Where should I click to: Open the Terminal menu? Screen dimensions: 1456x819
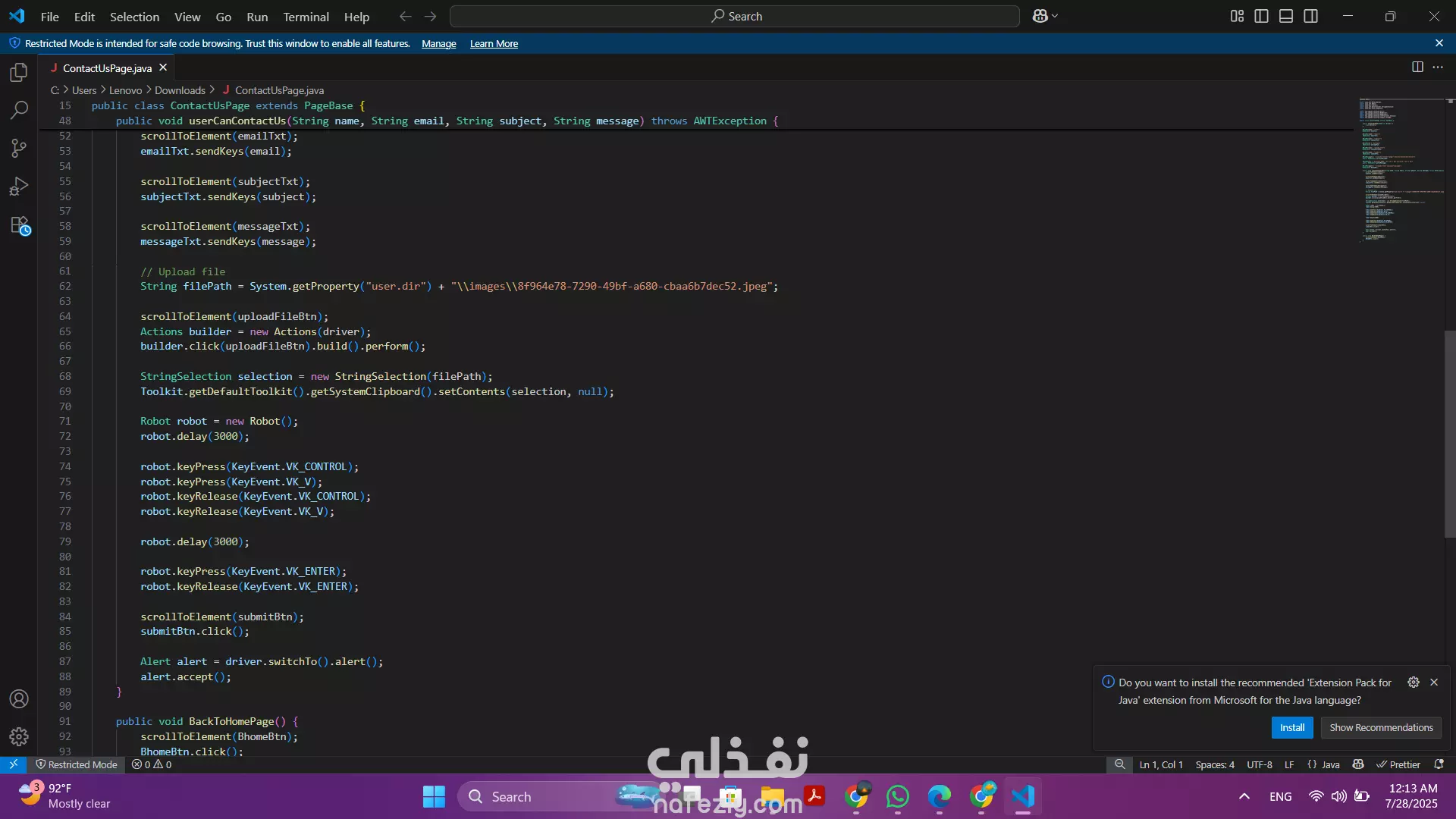pyautogui.click(x=306, y=17)
